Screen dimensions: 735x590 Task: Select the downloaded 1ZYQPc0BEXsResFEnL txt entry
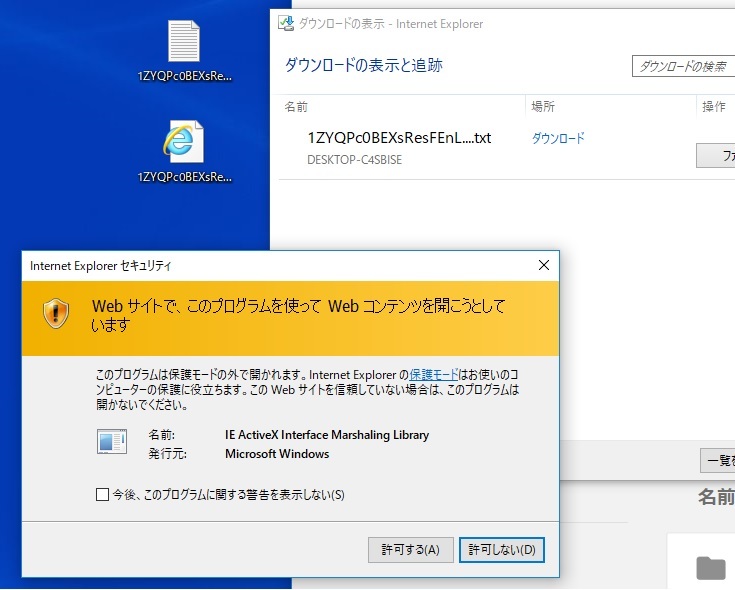point(399,138)
